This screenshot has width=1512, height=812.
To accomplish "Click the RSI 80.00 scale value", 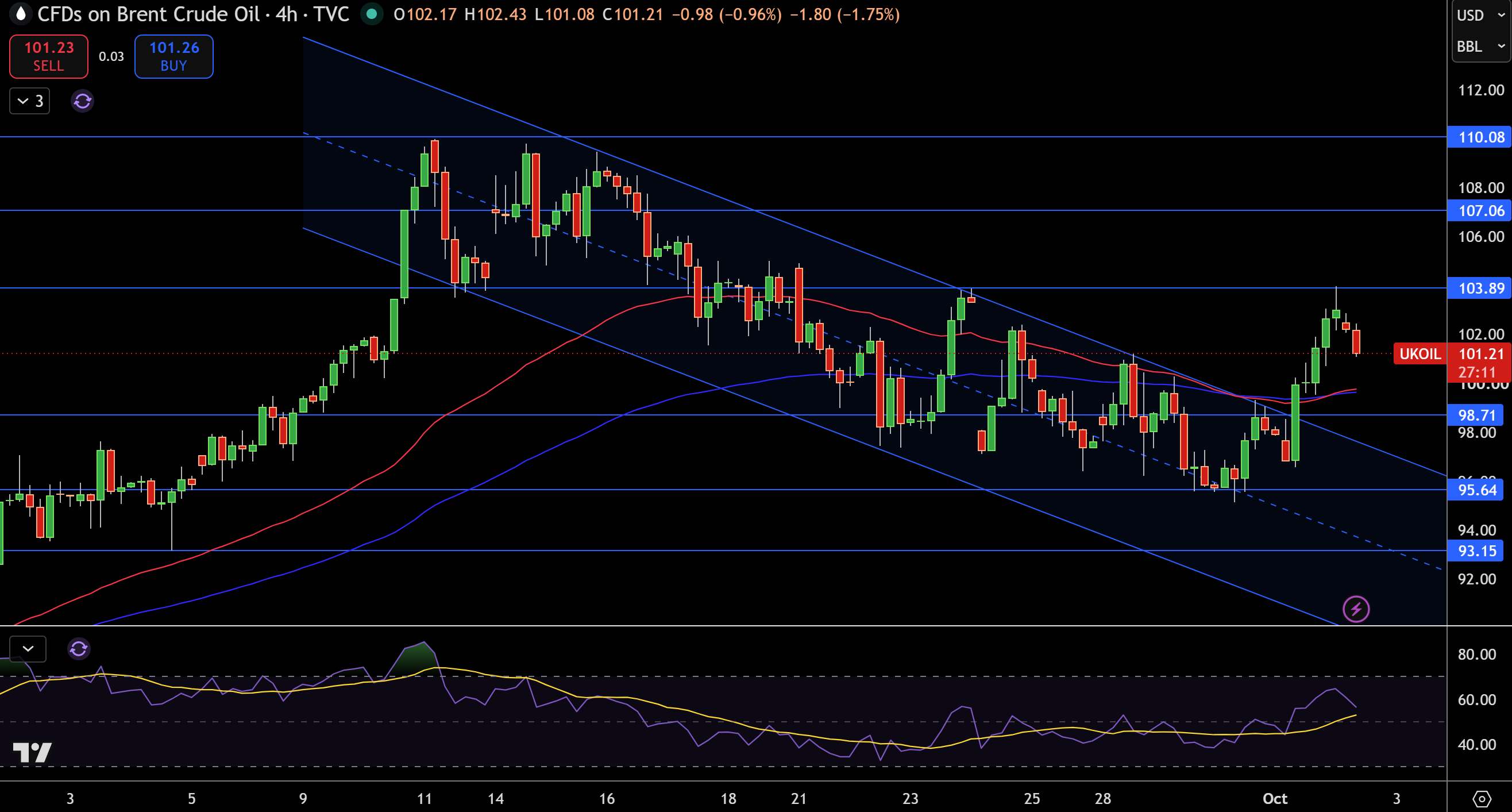I will 1477,654.
